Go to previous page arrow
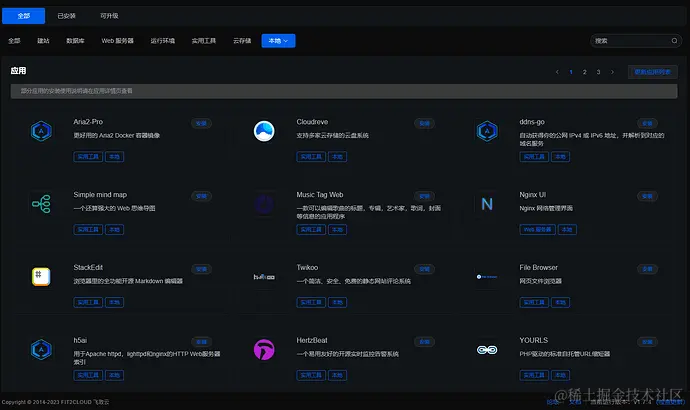 coord(557,72)
